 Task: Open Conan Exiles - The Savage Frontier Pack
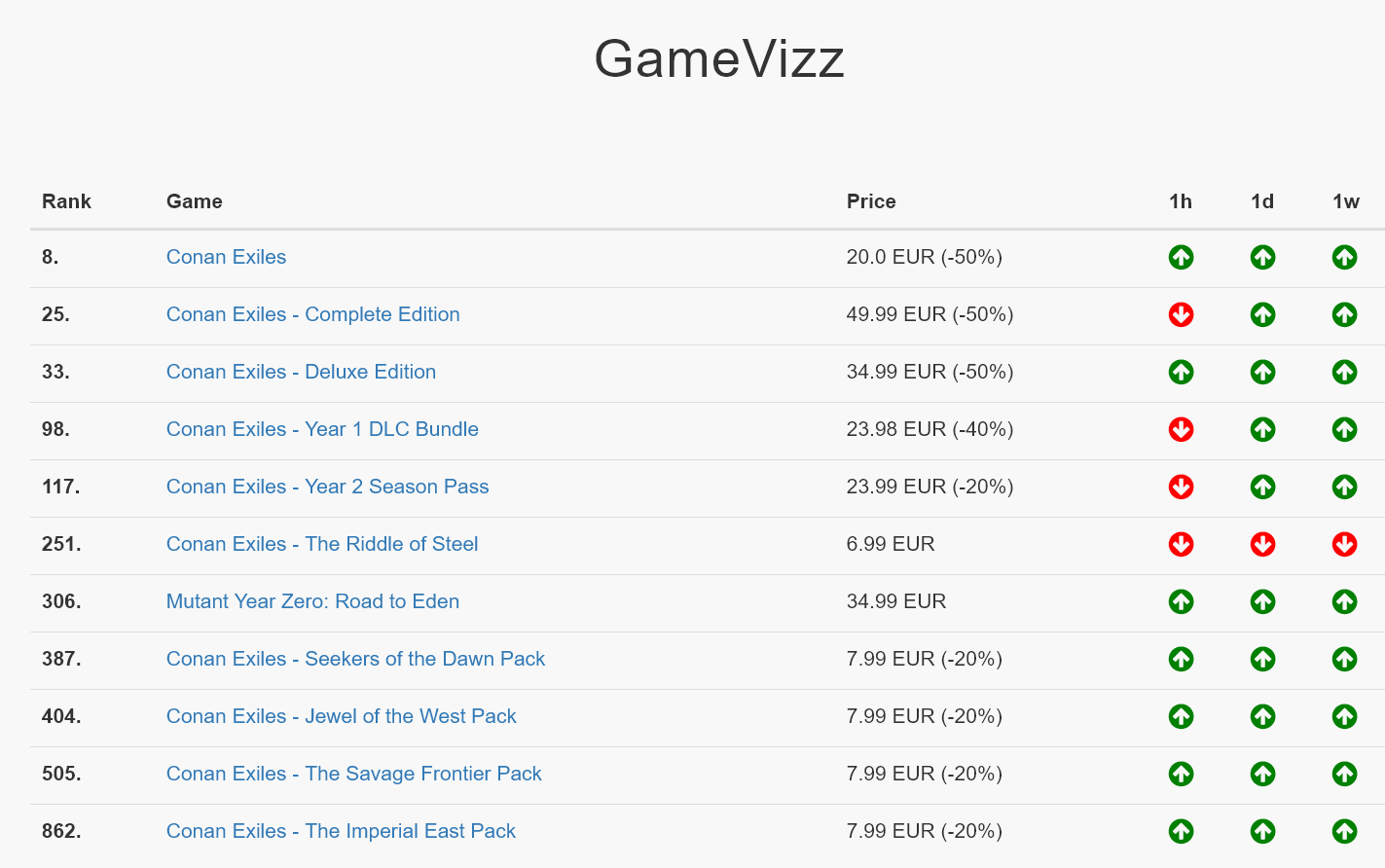(x=353, y=774)
